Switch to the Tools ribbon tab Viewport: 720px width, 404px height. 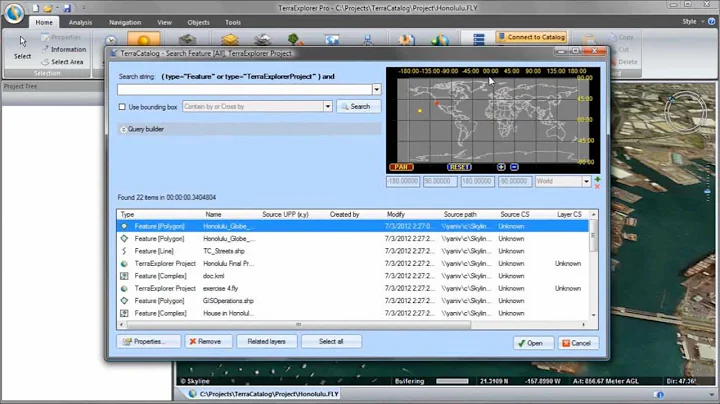(233, 22)
